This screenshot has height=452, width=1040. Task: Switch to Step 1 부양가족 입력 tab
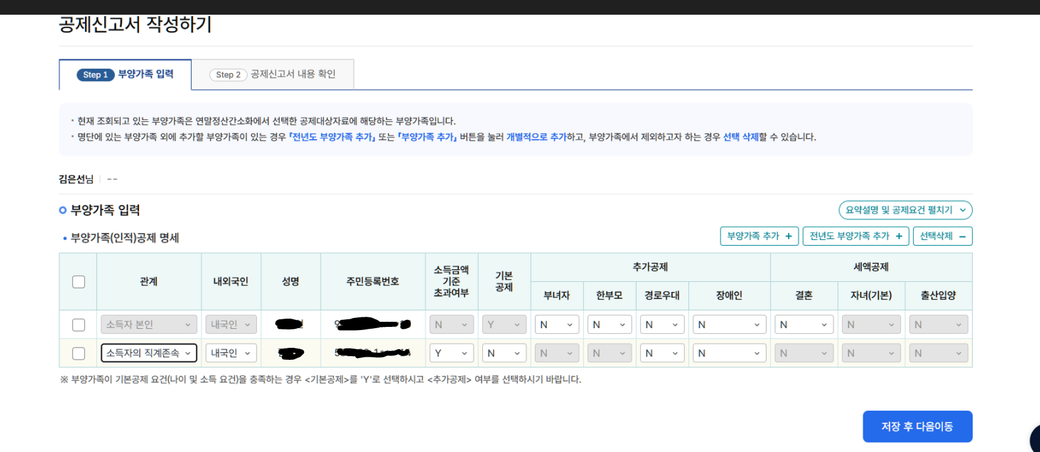[125, 74]
